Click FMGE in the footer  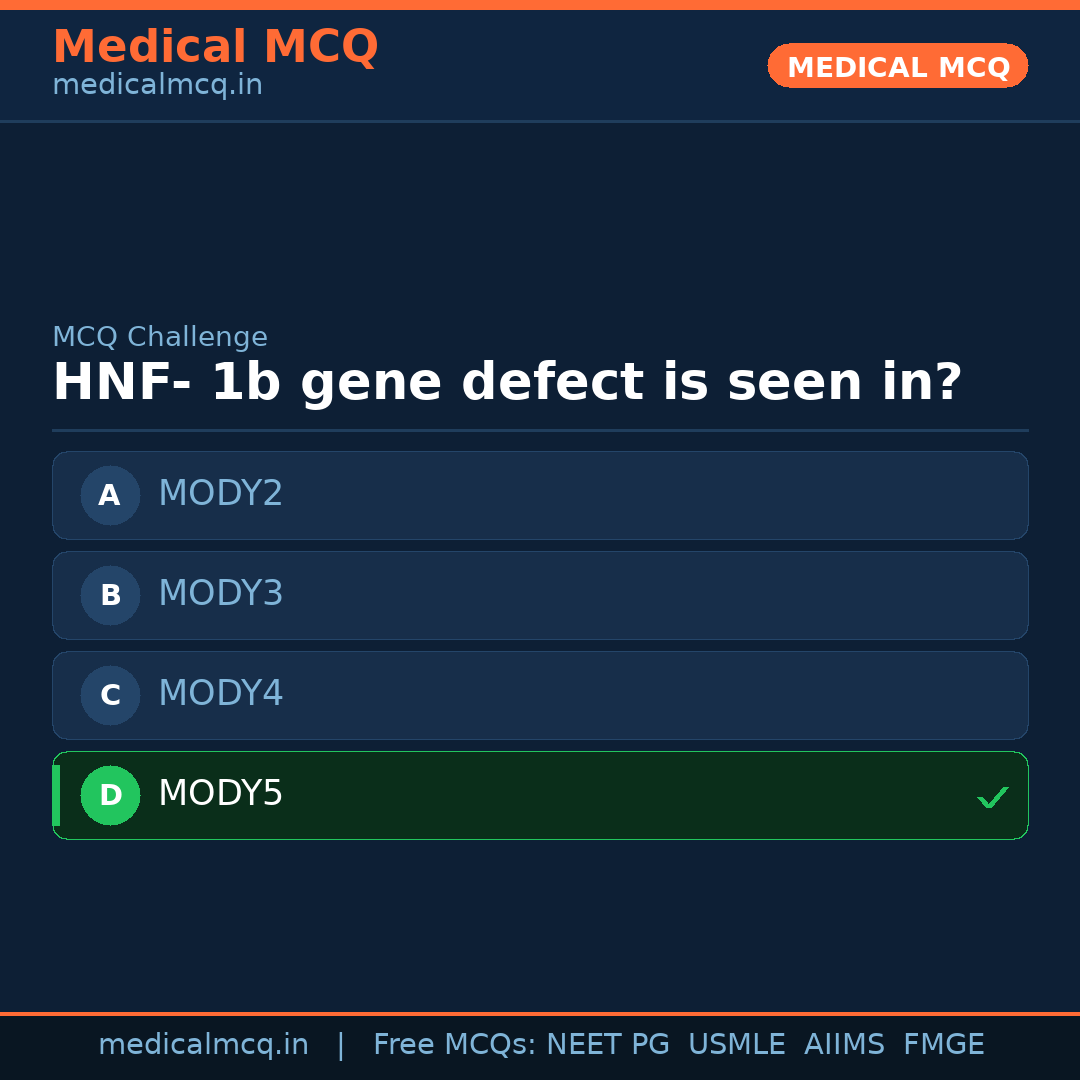coord(944,1045)
